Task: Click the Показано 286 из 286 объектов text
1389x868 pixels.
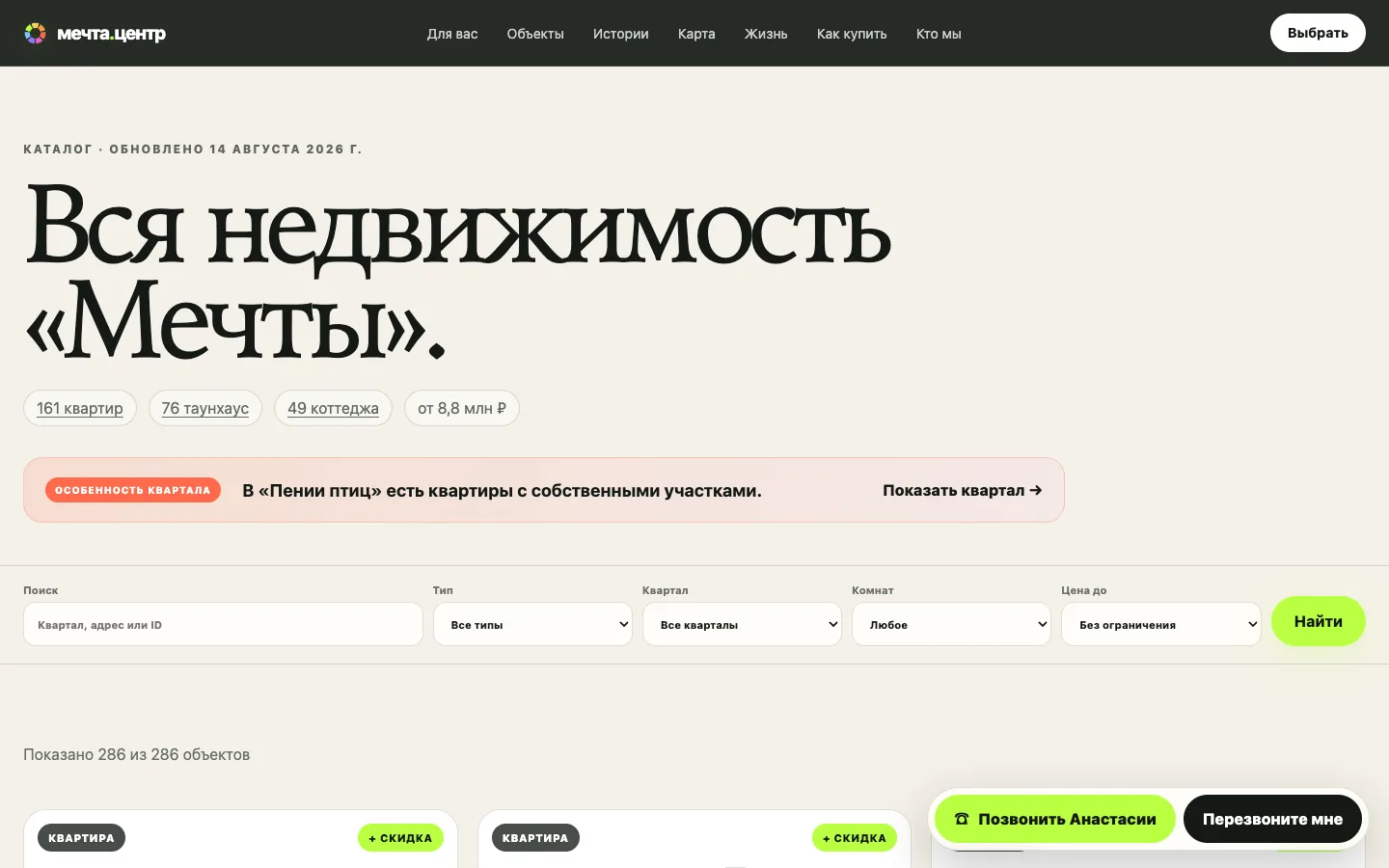Action: click(136, 754)
